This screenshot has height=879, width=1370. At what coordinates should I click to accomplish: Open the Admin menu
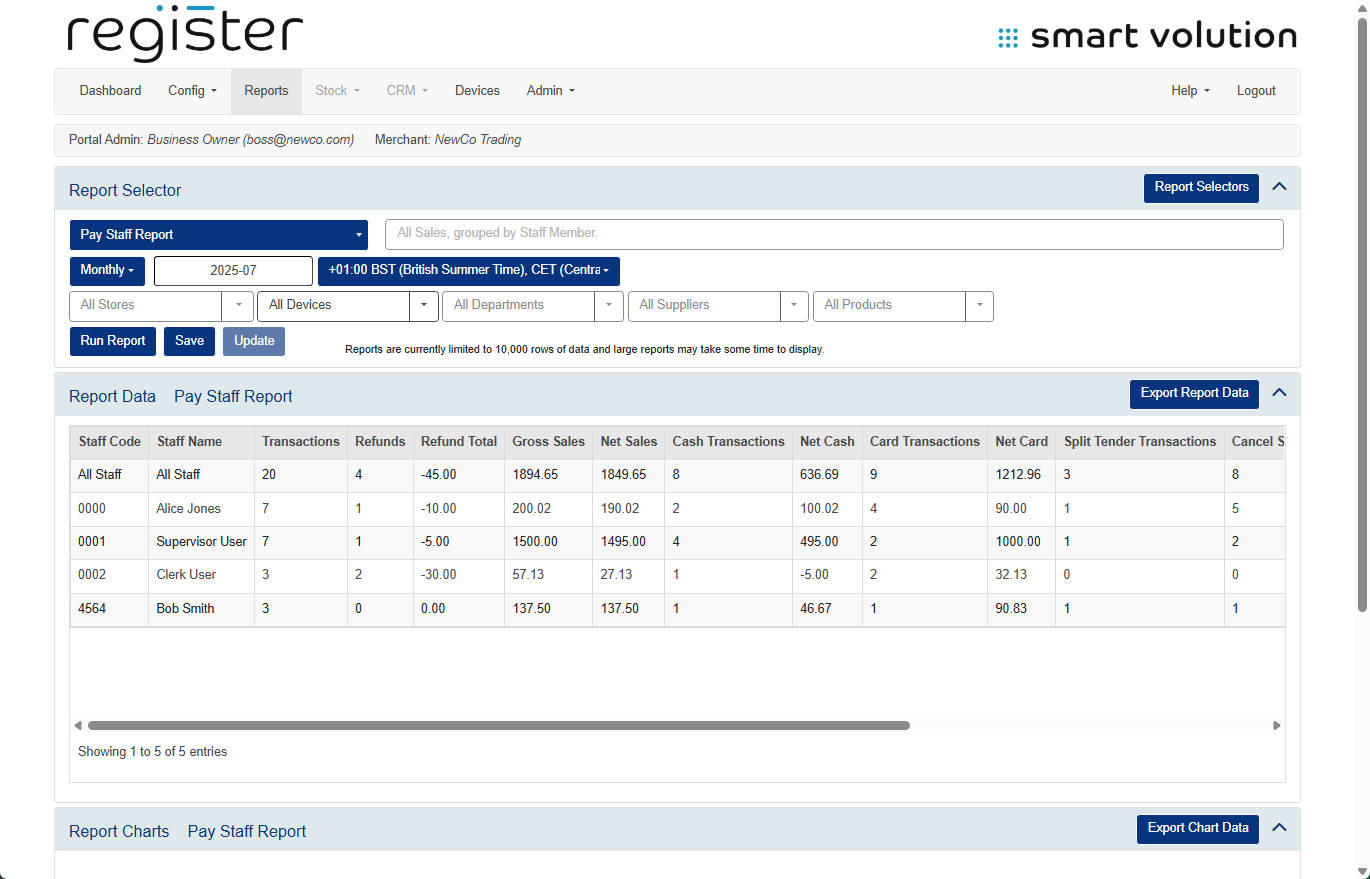tap(551, 91)
